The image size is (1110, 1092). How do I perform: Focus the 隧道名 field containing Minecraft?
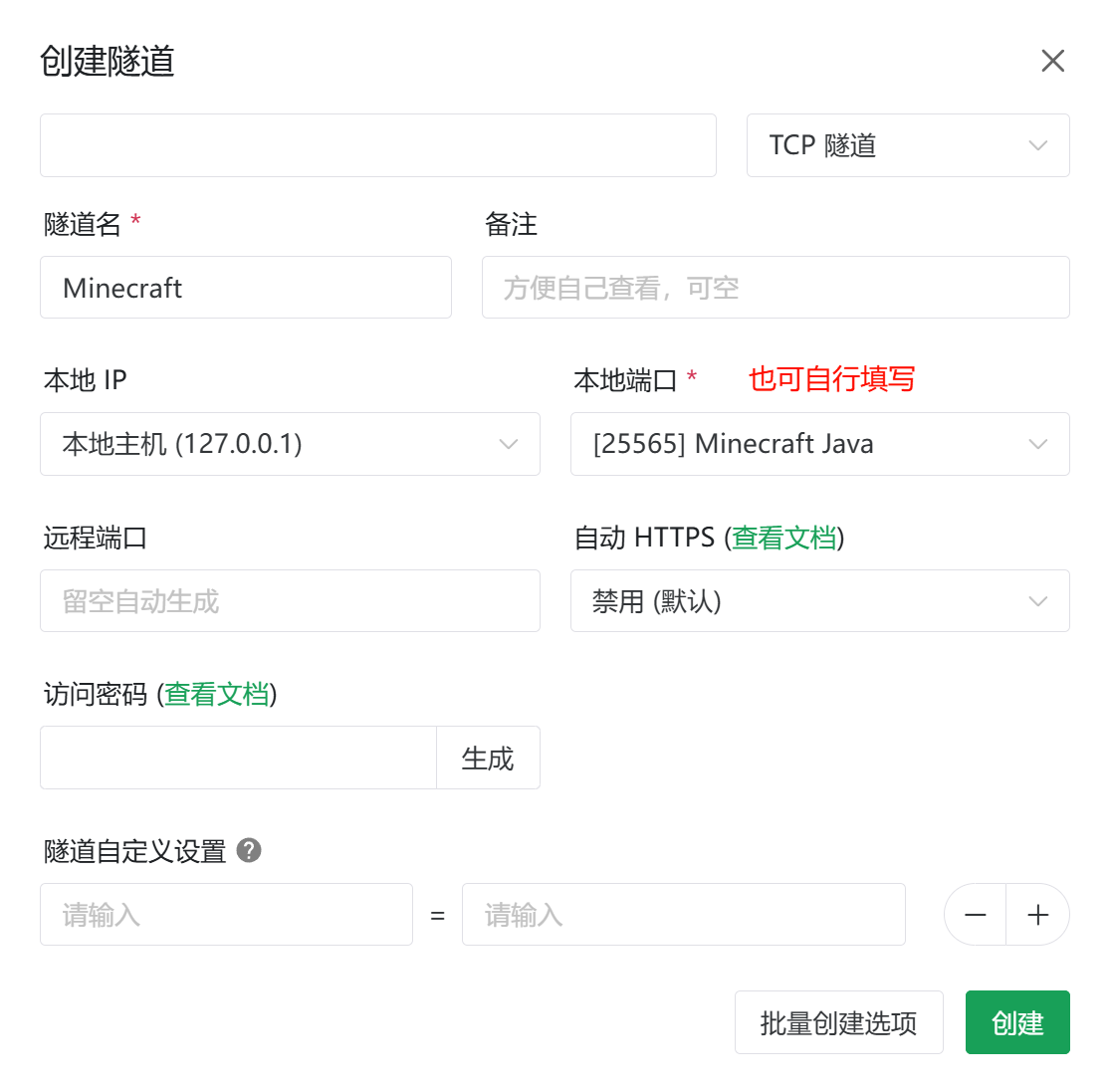point(245,288)
